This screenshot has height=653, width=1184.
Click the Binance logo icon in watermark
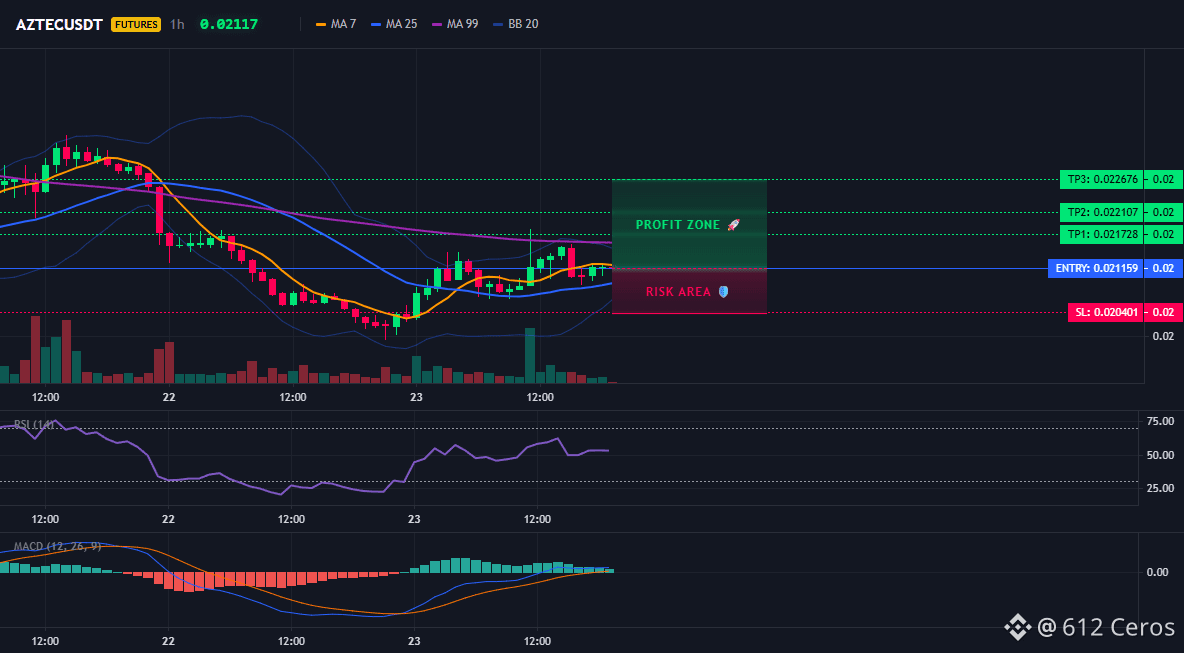[1017, 627]
